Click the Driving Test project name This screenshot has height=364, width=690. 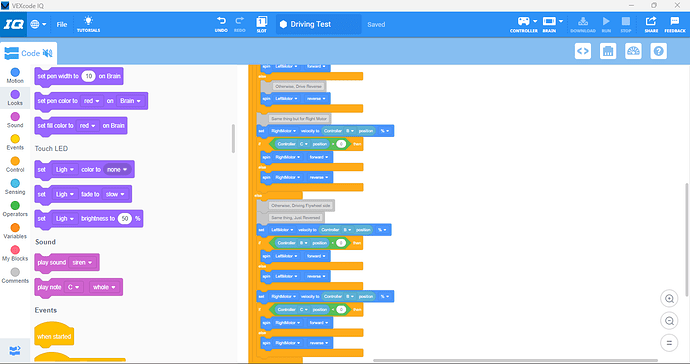(310, 24)
